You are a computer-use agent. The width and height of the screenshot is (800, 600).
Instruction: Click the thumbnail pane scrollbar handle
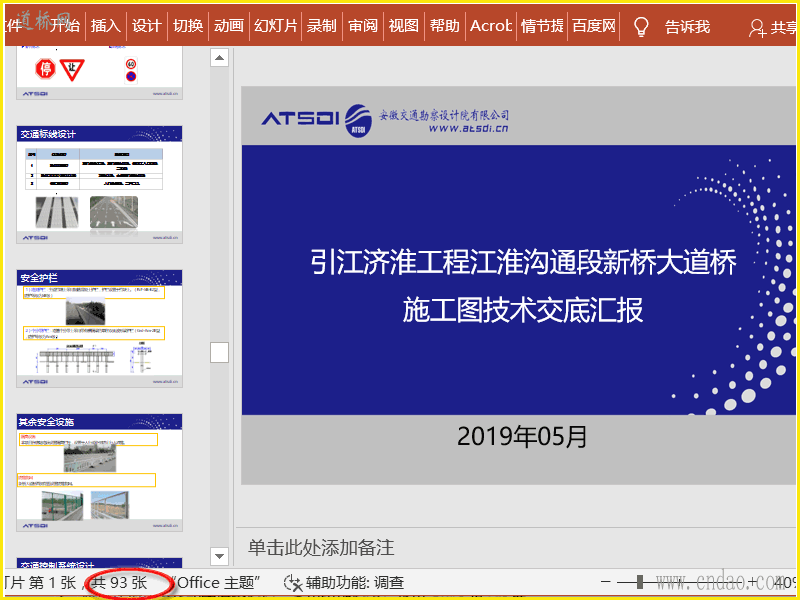[219, 353]
